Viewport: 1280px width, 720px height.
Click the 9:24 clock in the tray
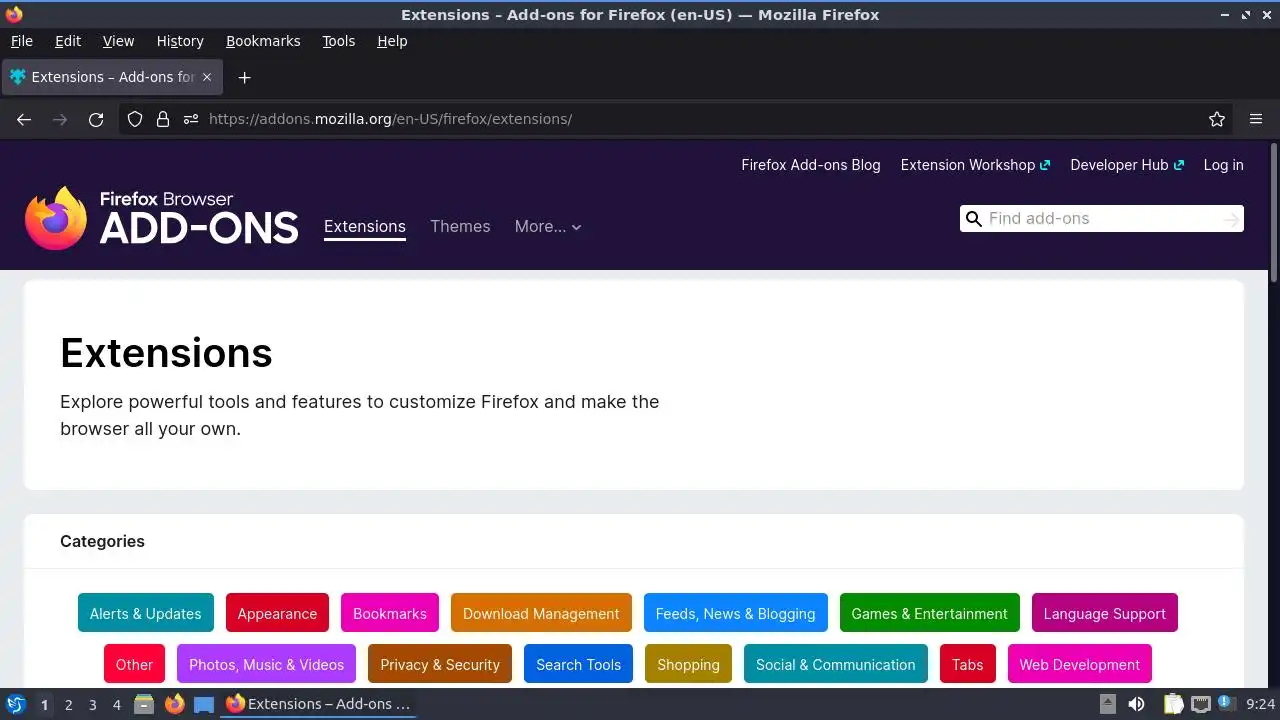click(1261, 704)
